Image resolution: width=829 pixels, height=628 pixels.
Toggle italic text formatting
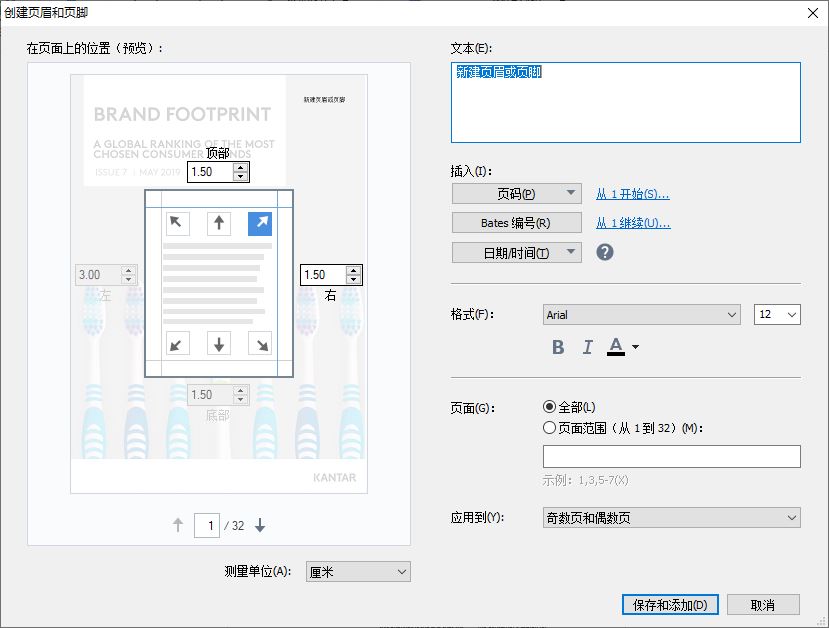tap(587, 347)
